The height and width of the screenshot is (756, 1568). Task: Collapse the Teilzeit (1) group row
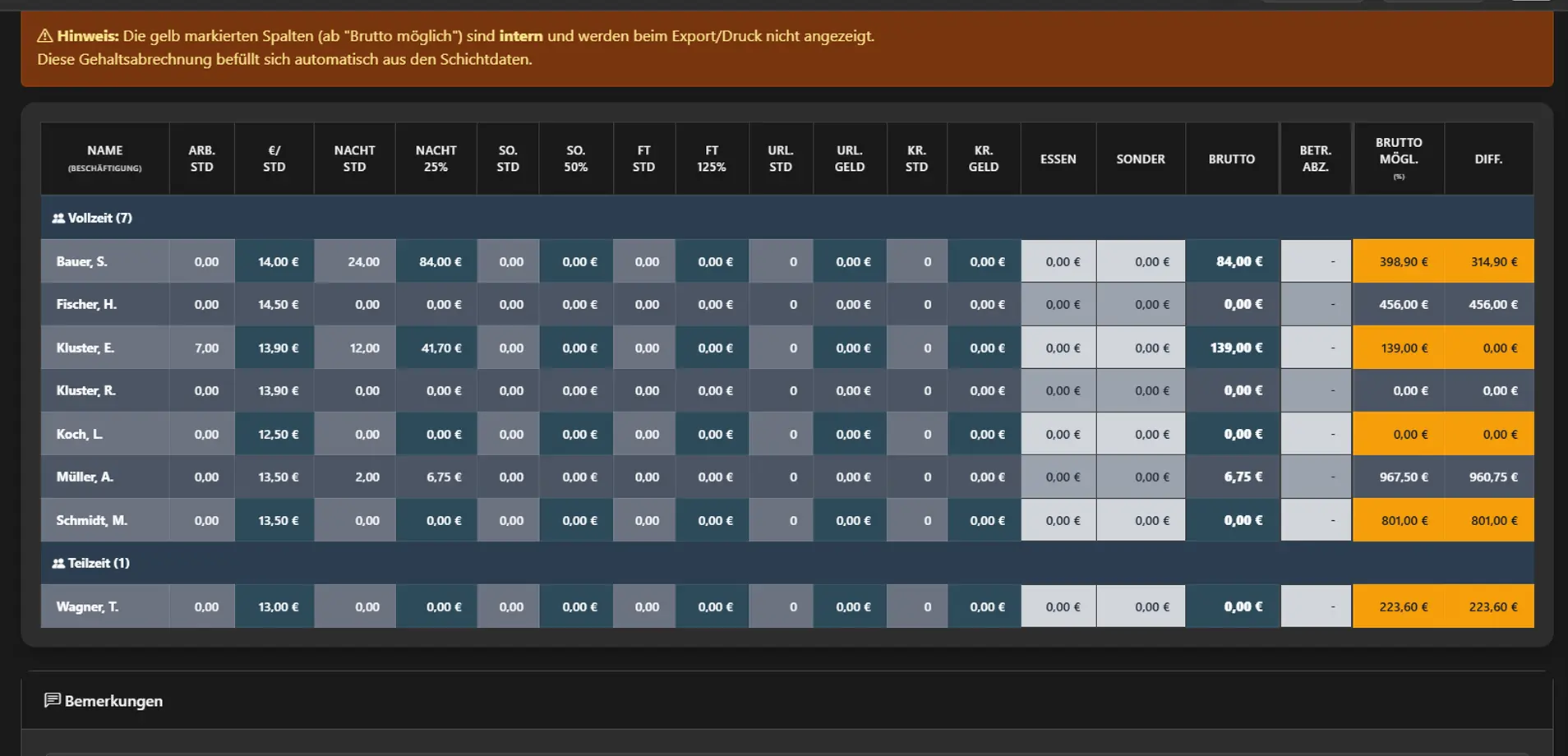(786, 563)
